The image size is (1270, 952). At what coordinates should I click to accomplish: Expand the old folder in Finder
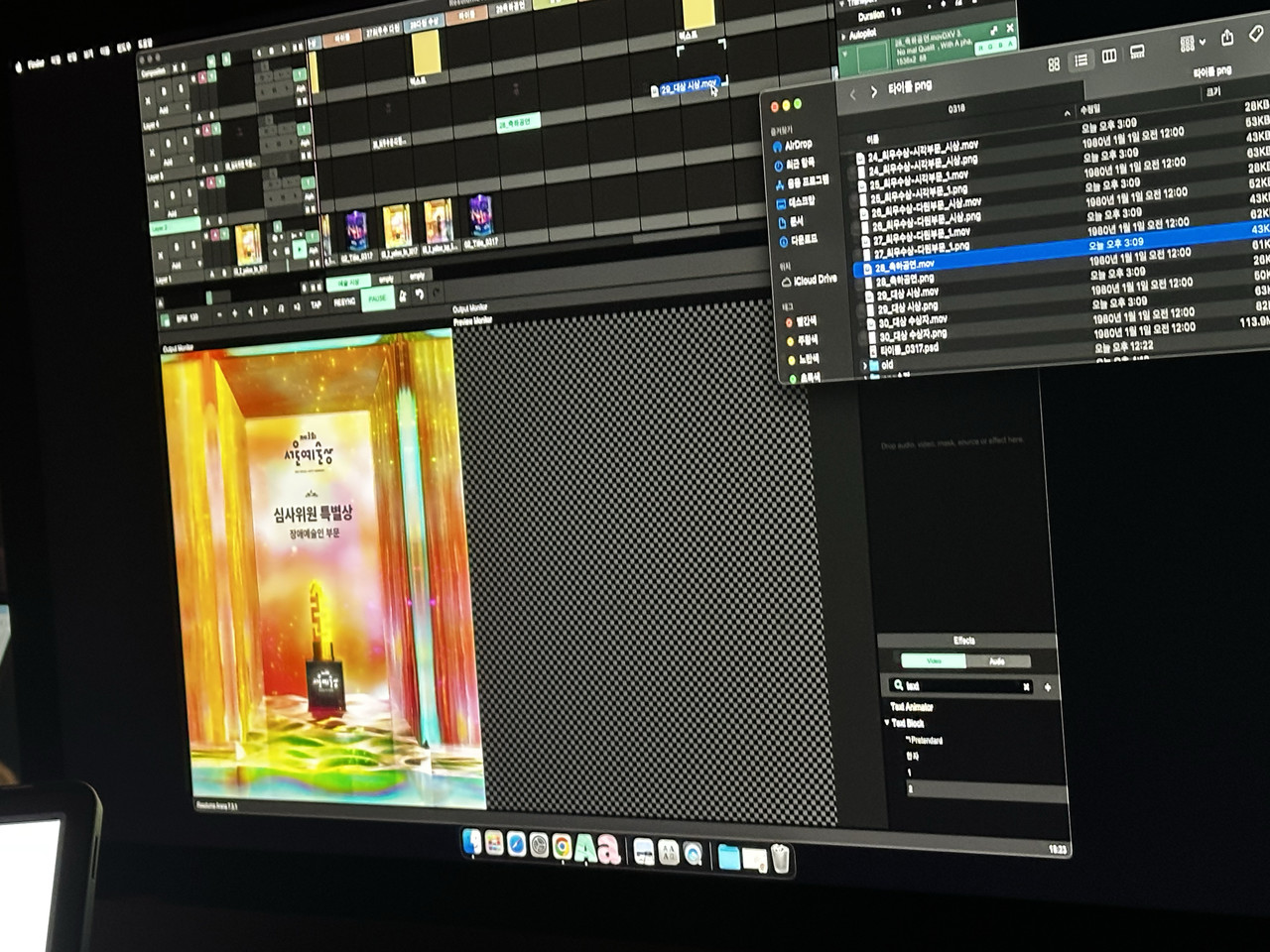pyautogui.click(x=864, y=366)
